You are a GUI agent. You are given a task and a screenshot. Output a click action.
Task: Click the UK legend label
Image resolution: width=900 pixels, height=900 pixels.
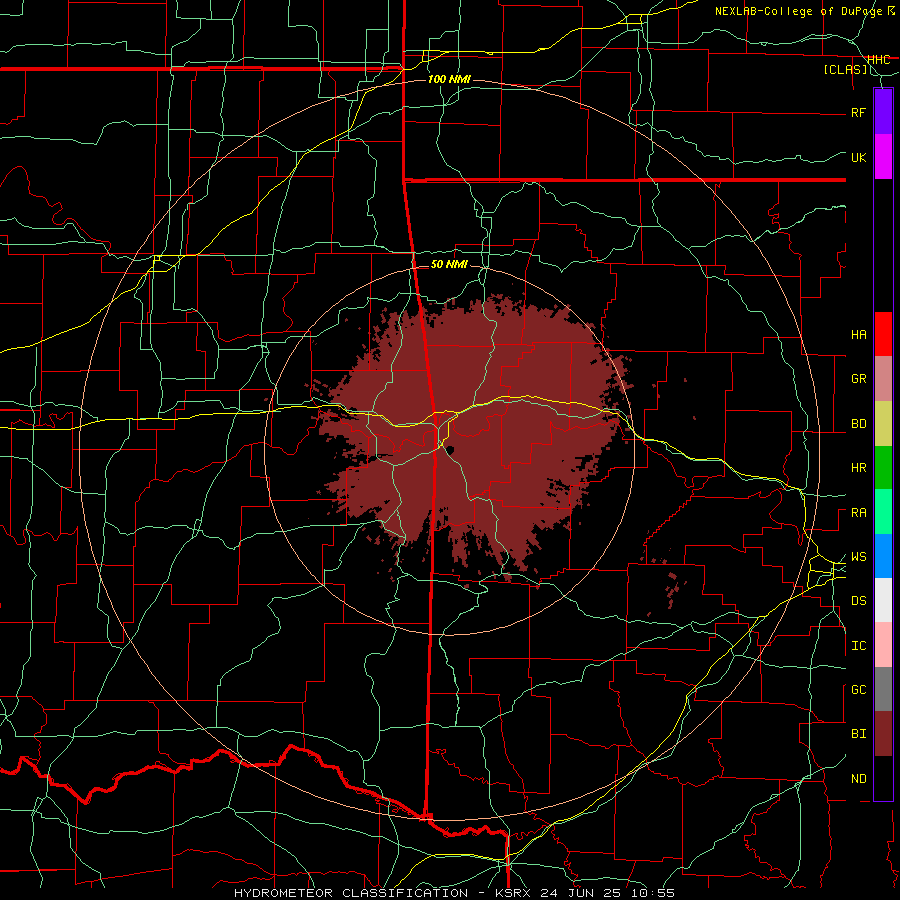point(858,157)
